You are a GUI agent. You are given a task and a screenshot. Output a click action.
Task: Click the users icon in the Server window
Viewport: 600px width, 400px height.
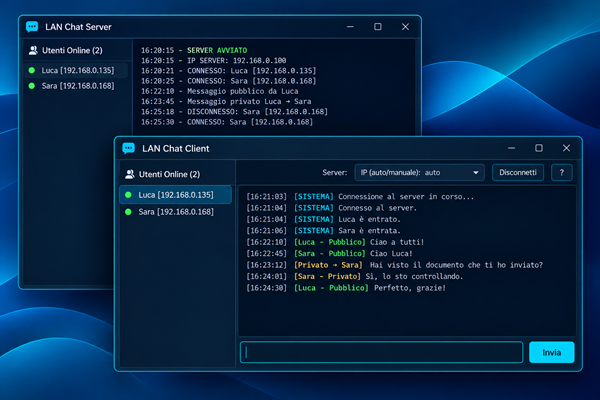click(33, 50)
